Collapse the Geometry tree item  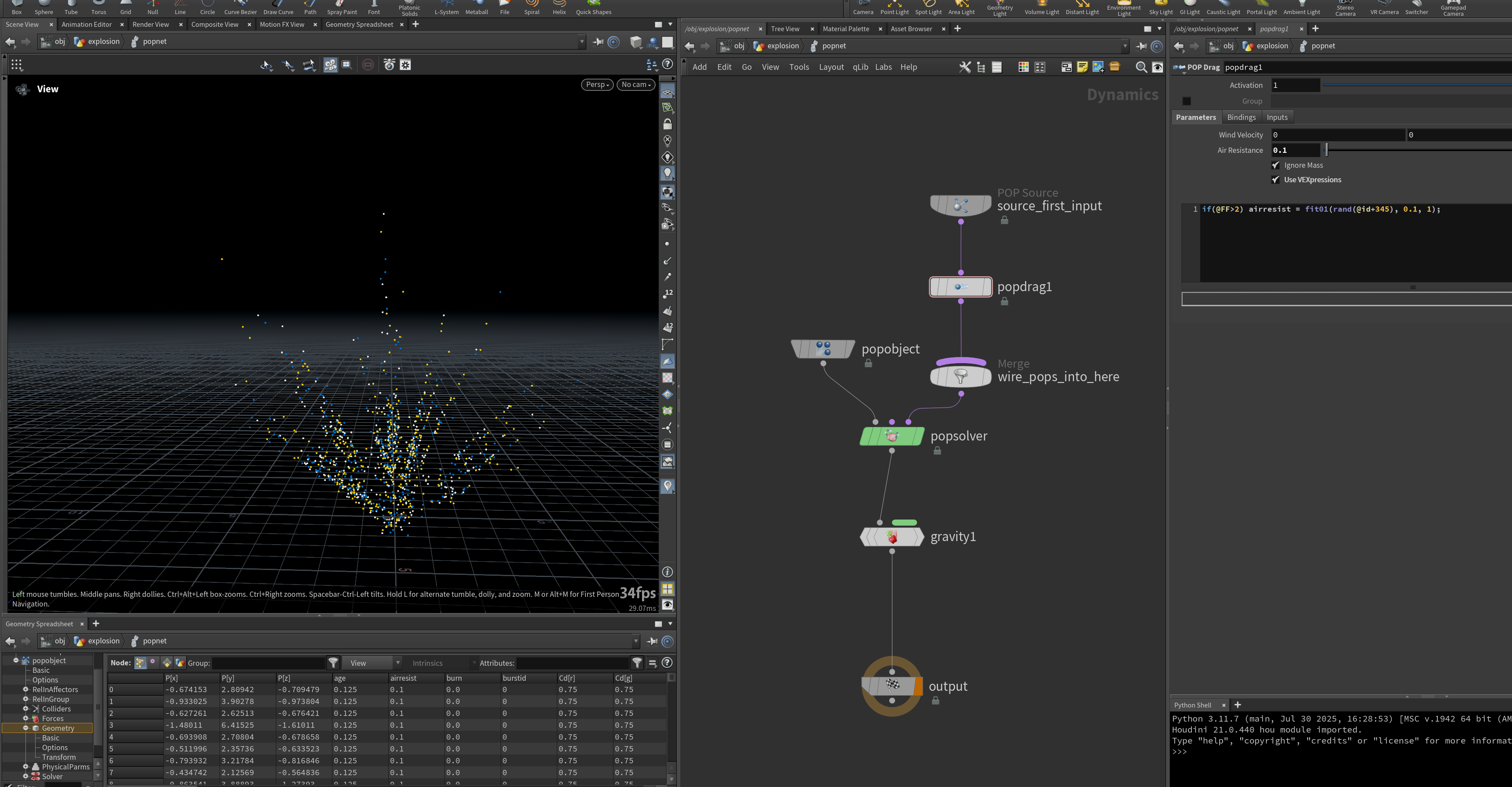coord(26,728)
